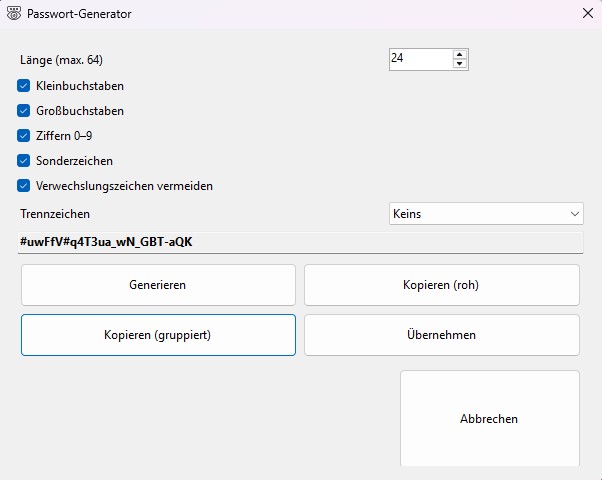Apply the password with Übernehmen
Viewport: 602px width, 480px height.
point(441,335)
